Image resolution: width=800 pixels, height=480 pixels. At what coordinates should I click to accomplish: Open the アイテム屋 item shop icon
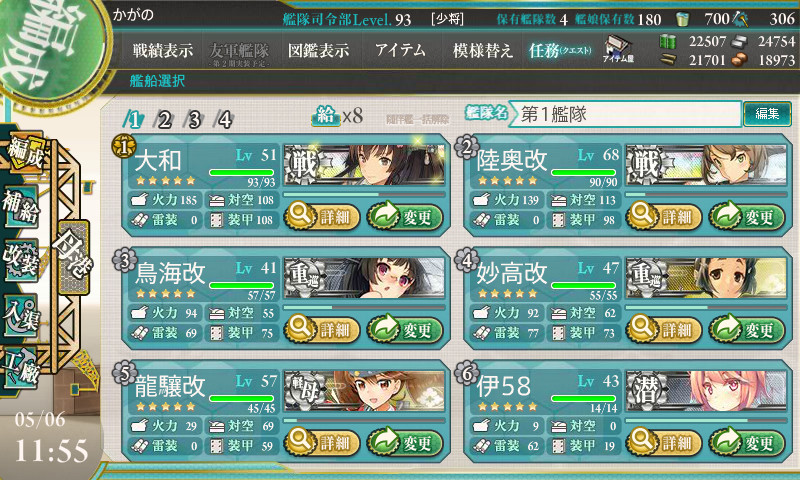pos(618,49)
